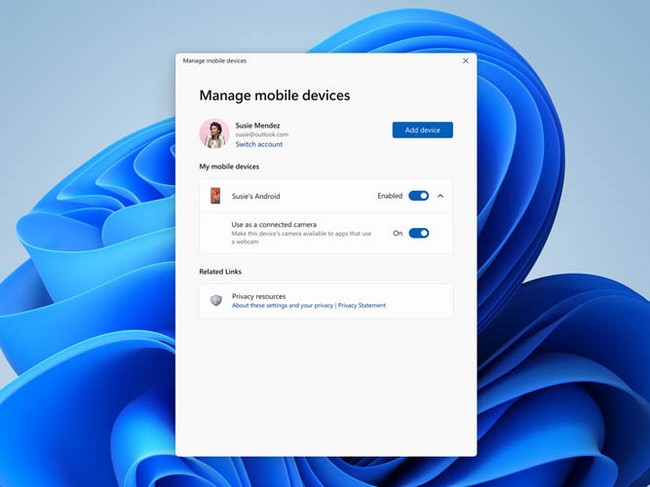Click the susie@outlook.com email address
Image resolution: width=650 pixels, height=487 pixels.
[x=262, y=135]
